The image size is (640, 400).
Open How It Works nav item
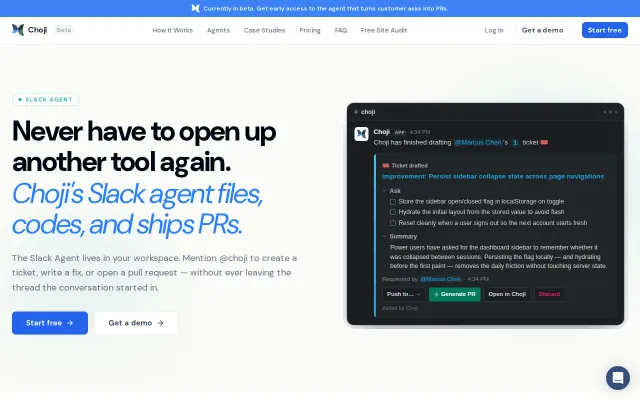click(x=173, y=30)
